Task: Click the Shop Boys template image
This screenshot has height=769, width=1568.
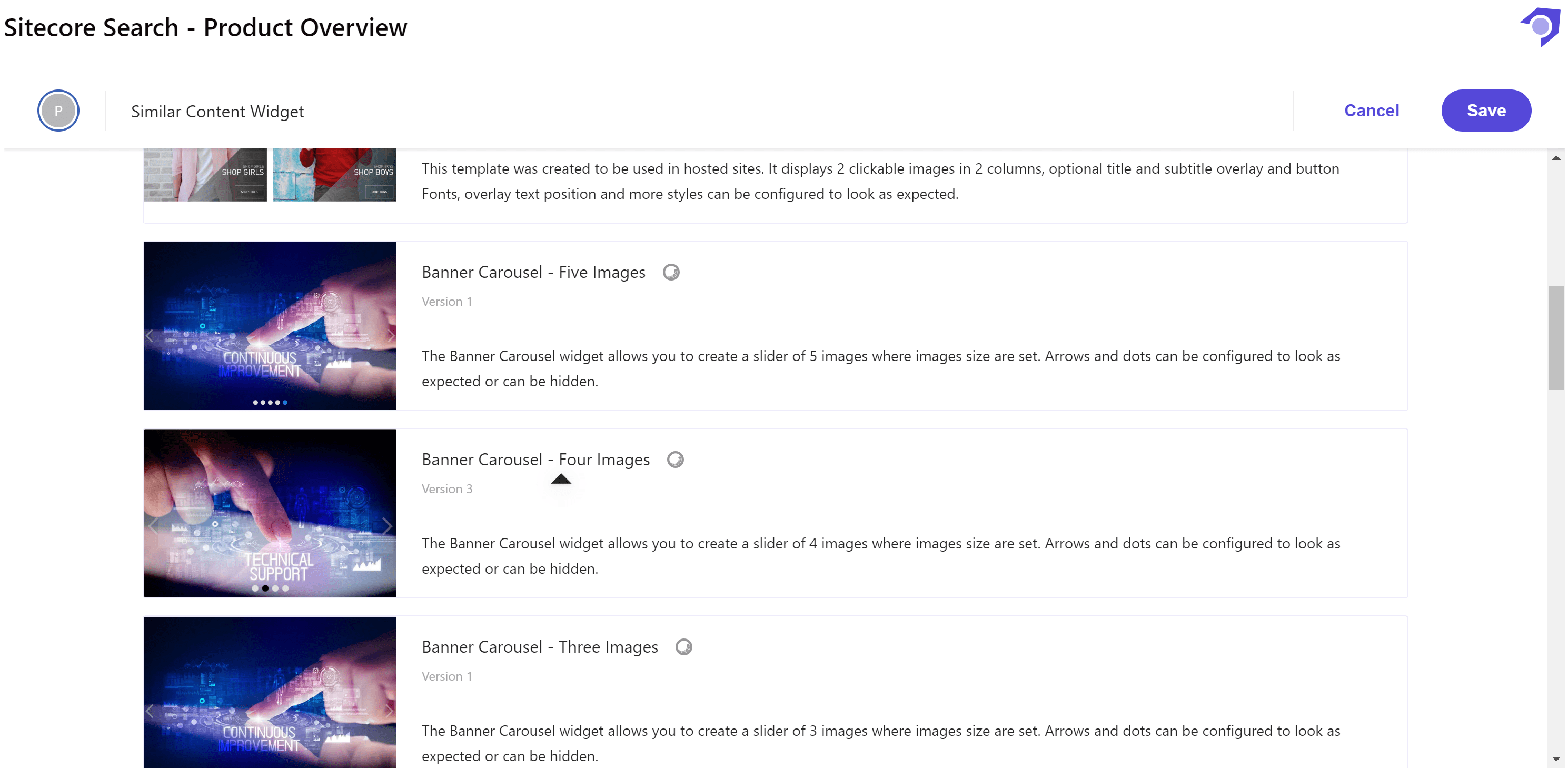Action: pos(334,175)
